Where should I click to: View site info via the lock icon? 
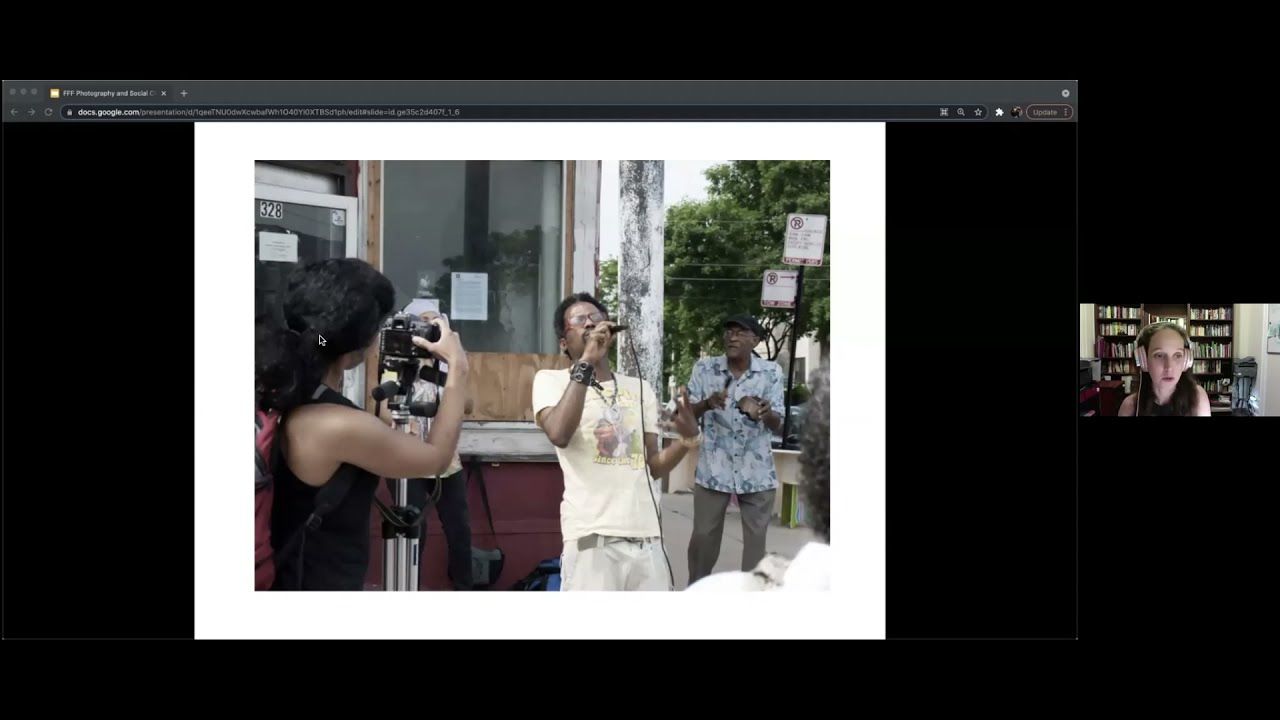tap(69, 112)
